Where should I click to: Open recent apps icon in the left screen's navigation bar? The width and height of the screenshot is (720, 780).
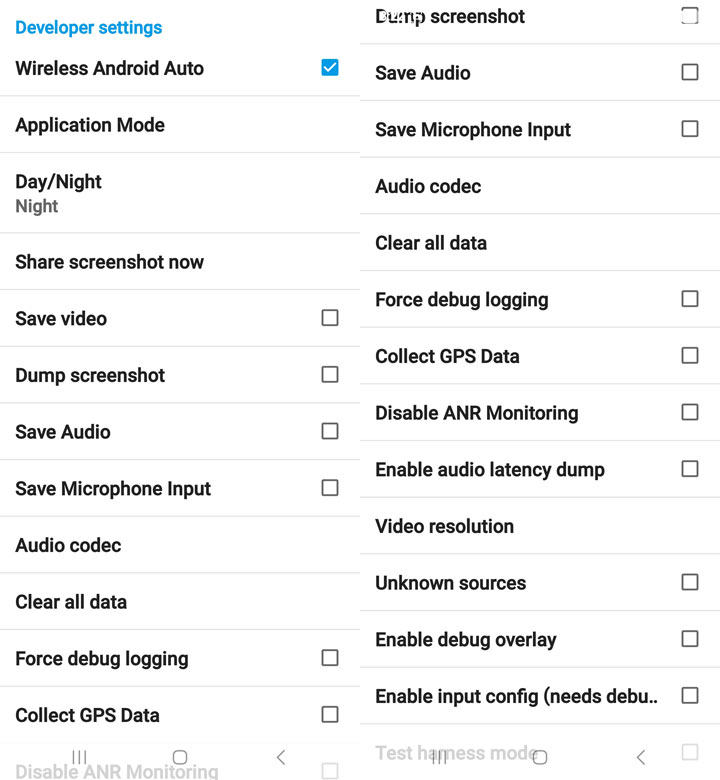[80, 757]
